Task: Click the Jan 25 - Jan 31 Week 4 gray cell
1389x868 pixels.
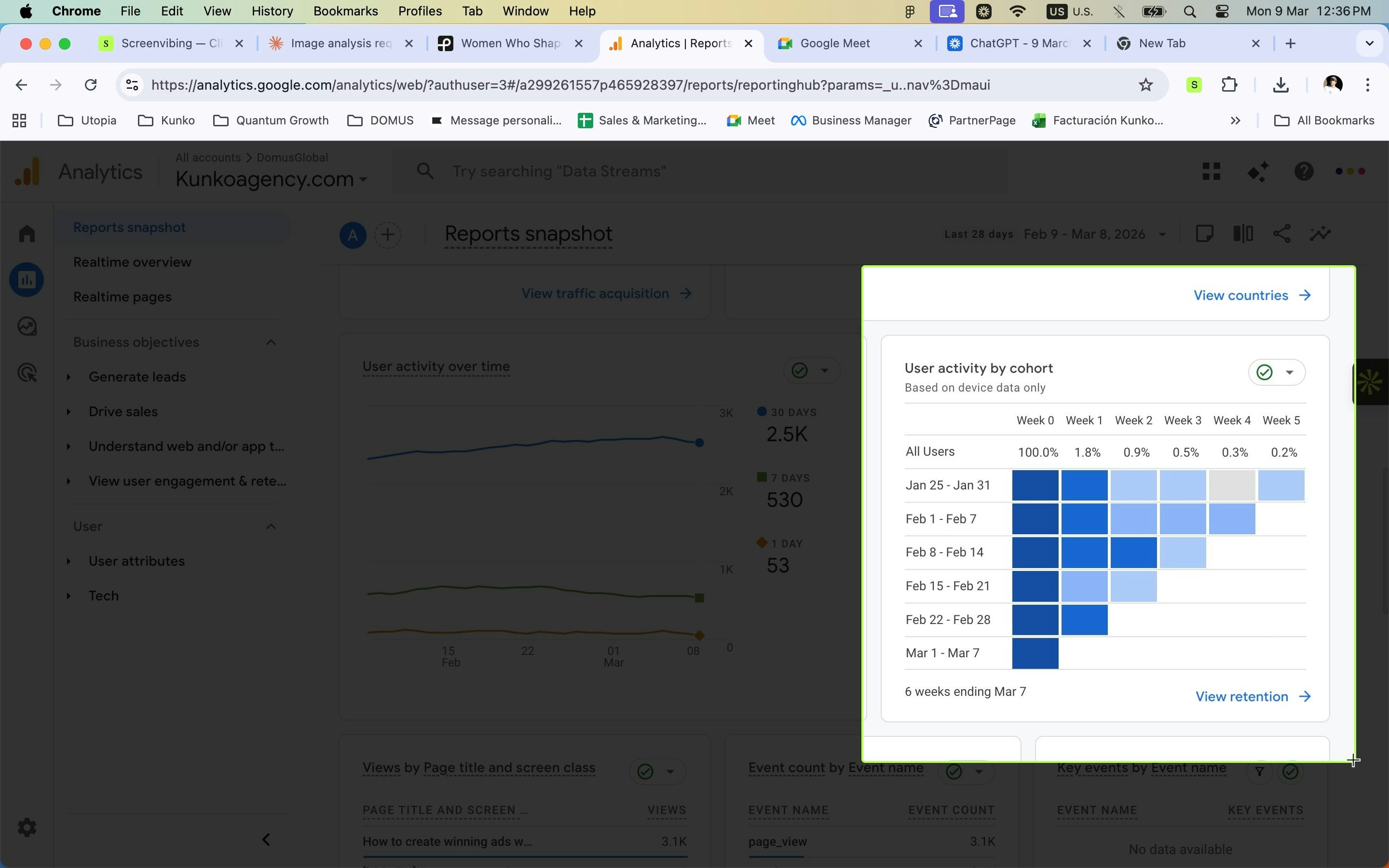Action: (x=1232, y=485)
